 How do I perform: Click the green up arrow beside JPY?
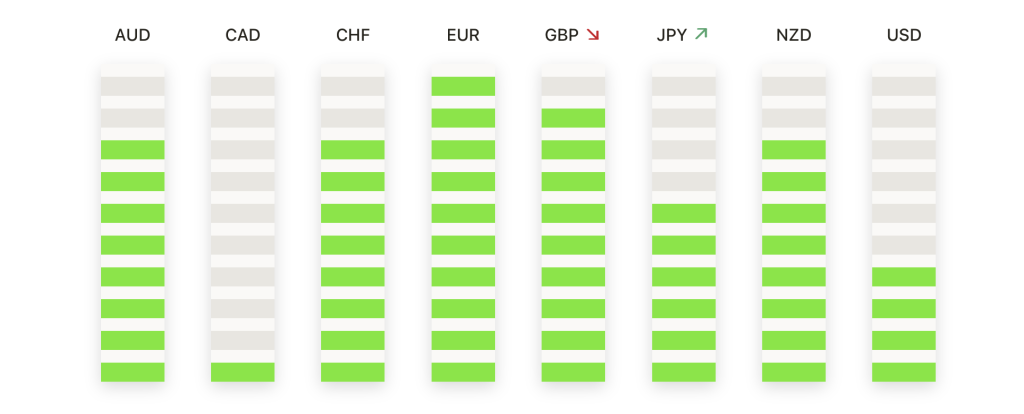coord(701,34)
